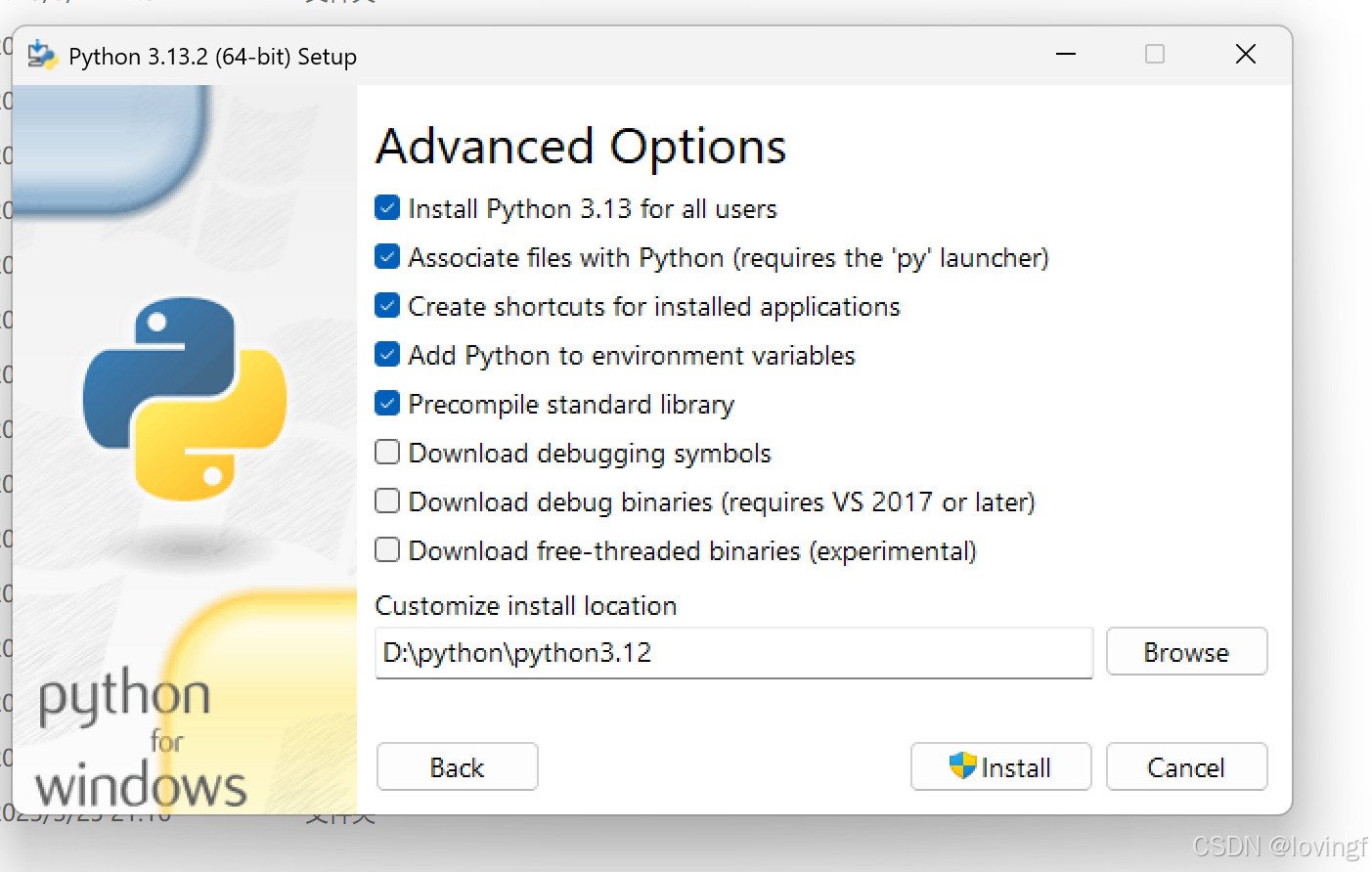
Task: Click the Advanced Options heading
Action: pos(581,148)
